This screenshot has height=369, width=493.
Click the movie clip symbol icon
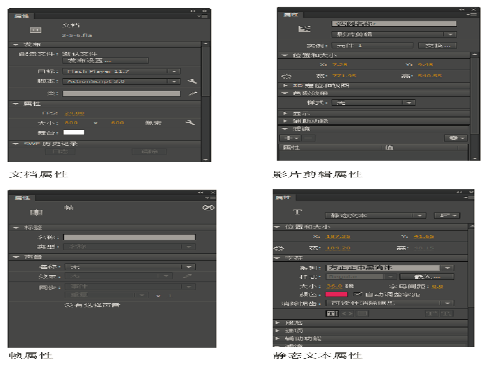(304, 29)
